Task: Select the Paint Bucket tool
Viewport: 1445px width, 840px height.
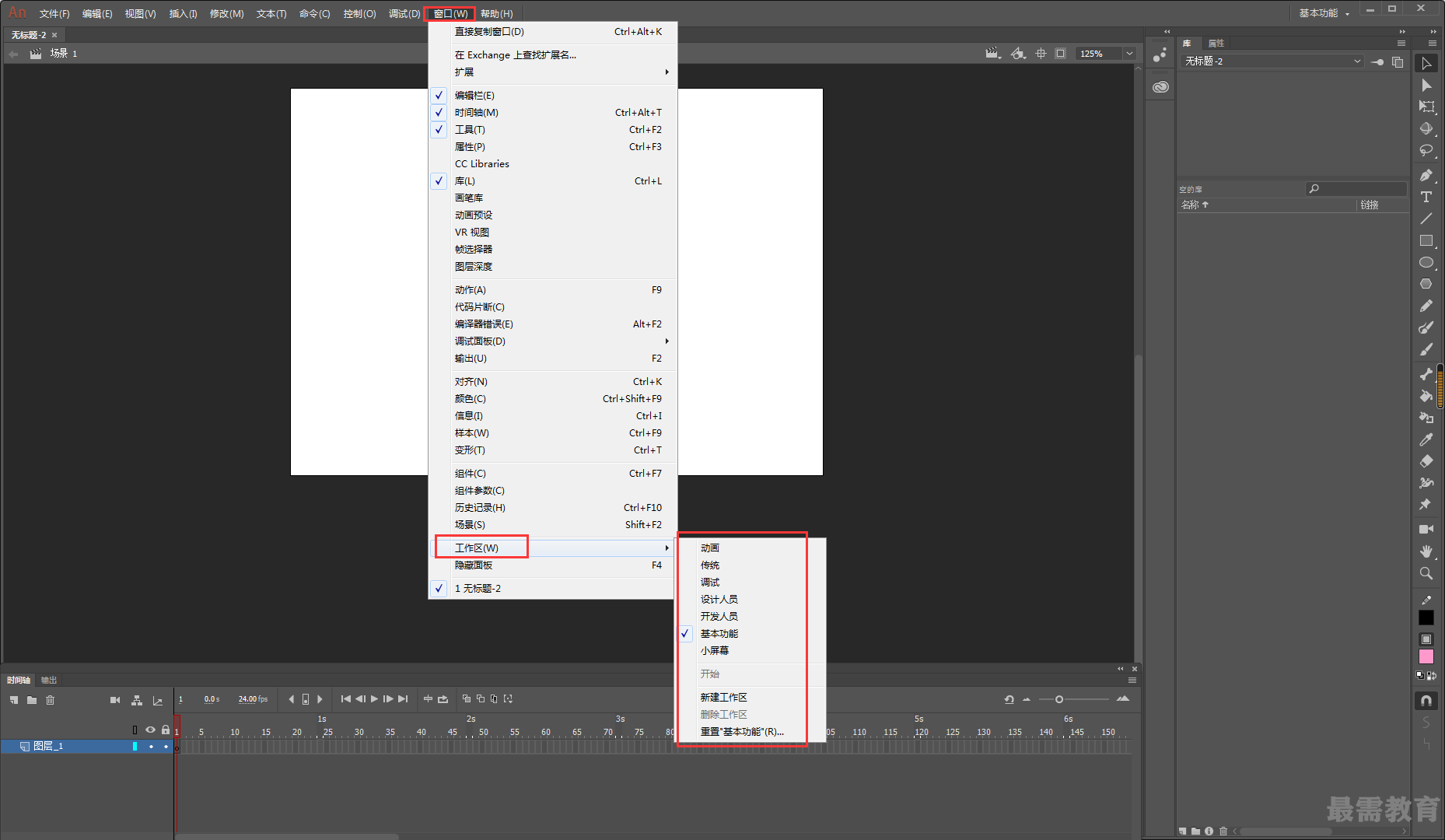Action: (1426, 396)
